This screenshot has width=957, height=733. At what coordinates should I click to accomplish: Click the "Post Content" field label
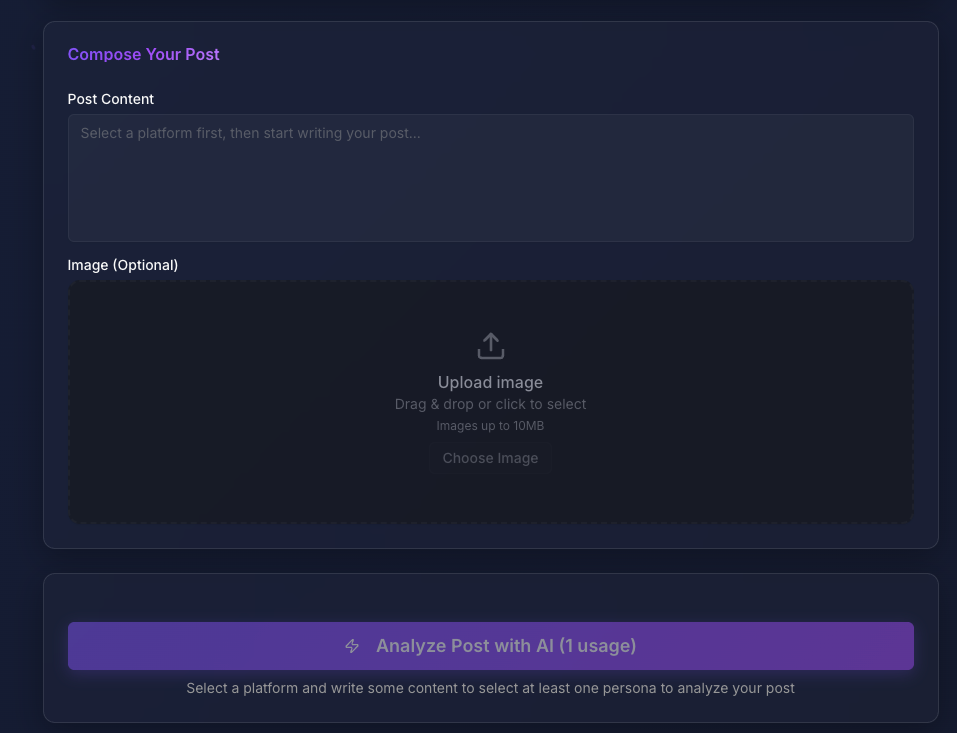(x=110, y=99)
